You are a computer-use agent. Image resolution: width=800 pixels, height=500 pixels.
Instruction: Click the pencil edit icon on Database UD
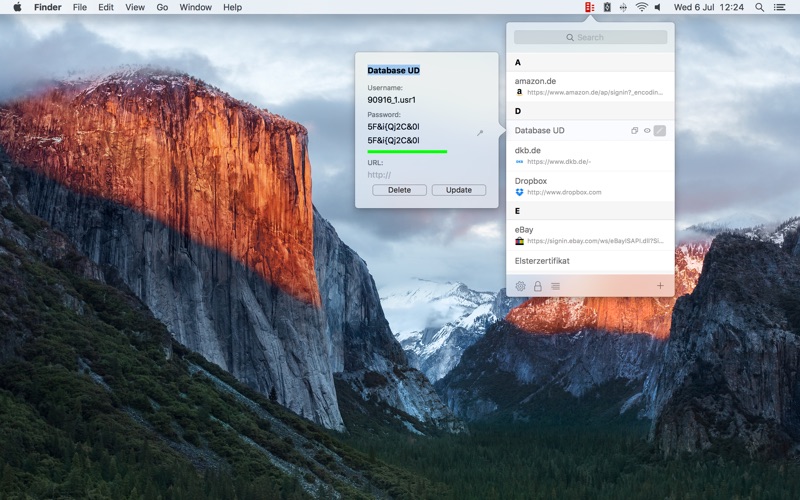pos(660,131)
